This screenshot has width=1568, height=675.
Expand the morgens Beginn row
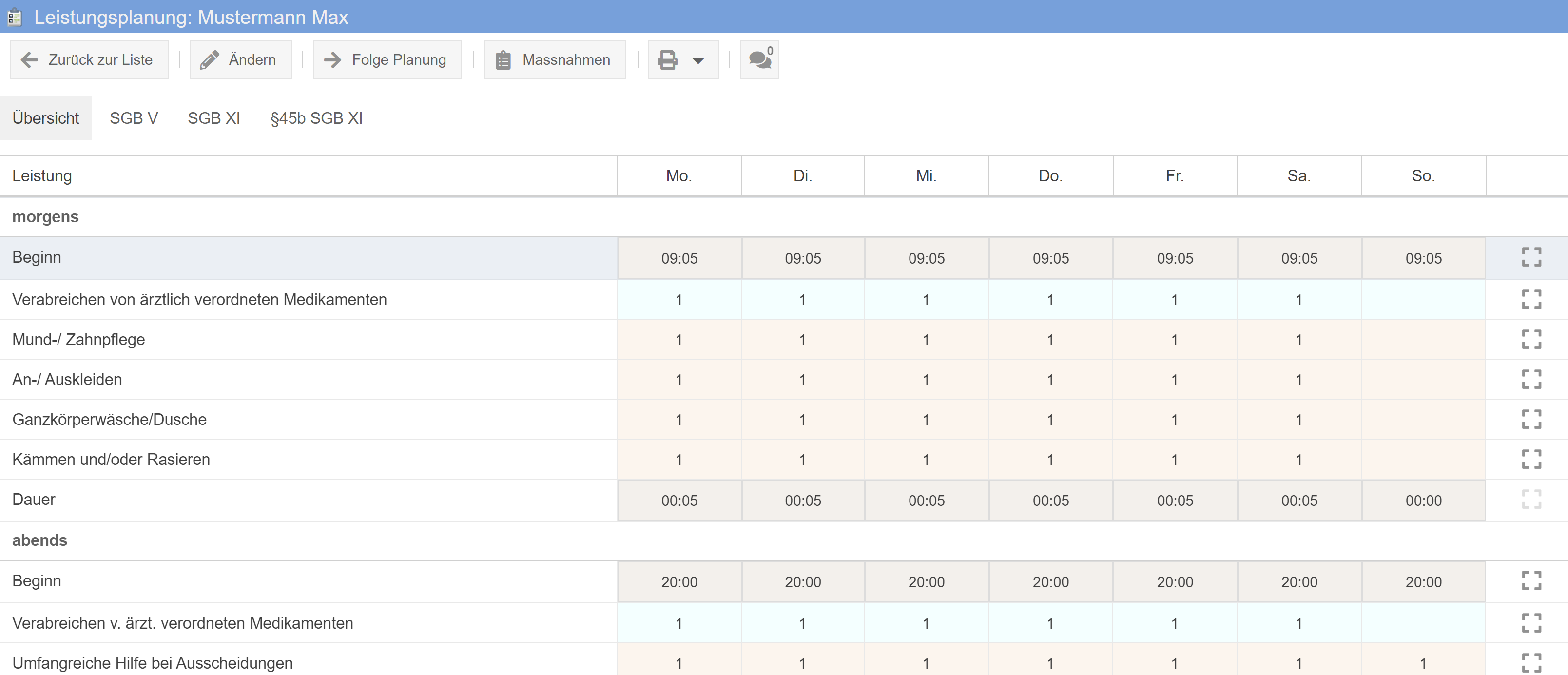tap(1531, 257)
